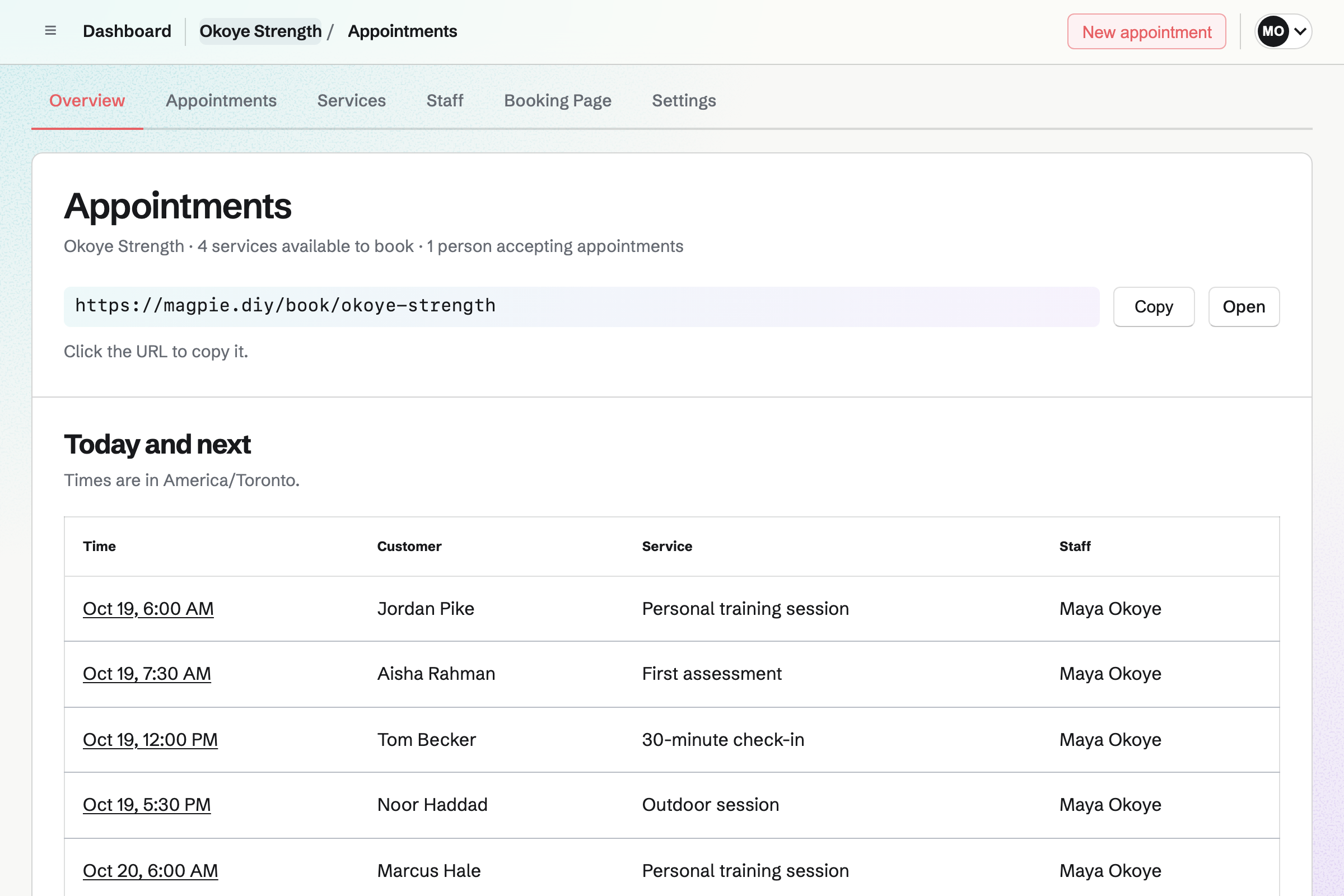Screen dimensions: 1344x896
Task: Open the Oct 19, 7:30 AM appointment
Action: point(147,674)
